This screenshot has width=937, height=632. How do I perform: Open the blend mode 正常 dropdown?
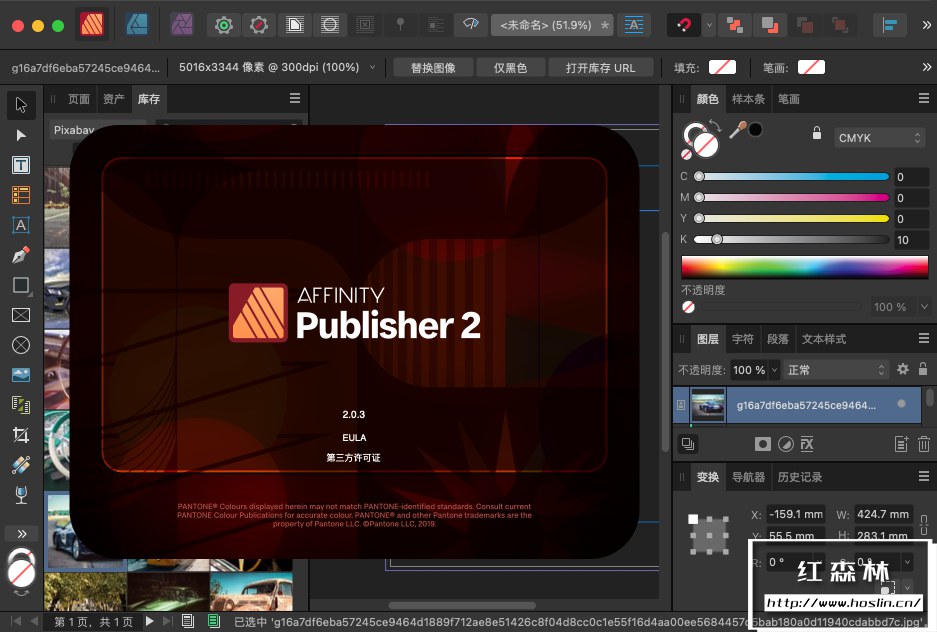[x=836, y=370]
